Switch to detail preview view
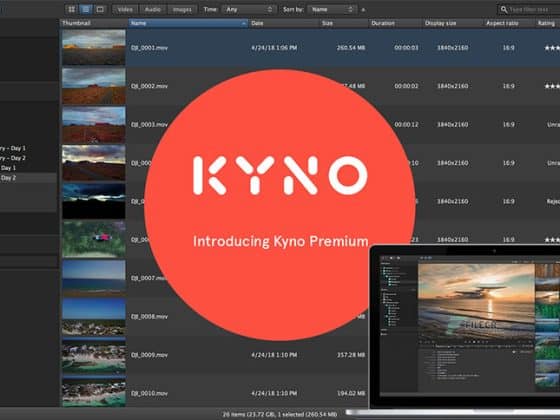Viewport: 560px width, 420px height. coord(100,9)
